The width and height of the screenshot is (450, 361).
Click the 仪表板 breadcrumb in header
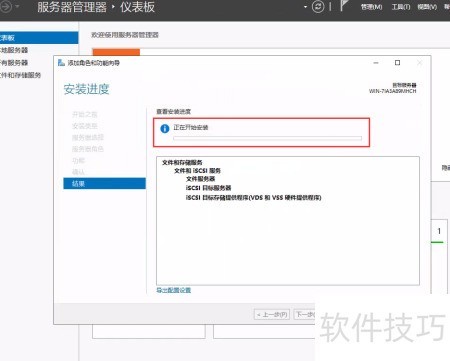[x=137, y=7]
